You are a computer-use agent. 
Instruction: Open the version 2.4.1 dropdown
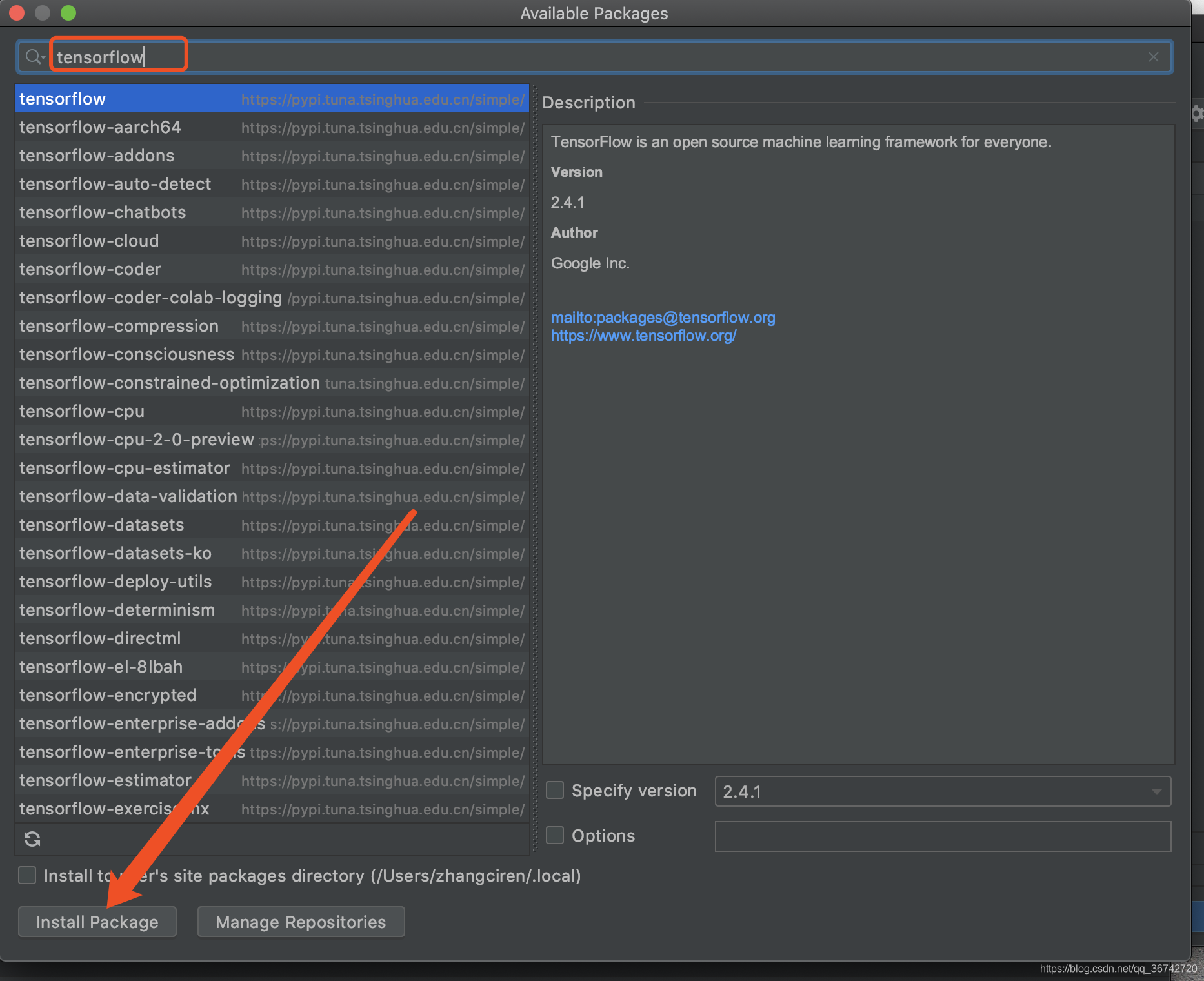[x=943, y=791]
